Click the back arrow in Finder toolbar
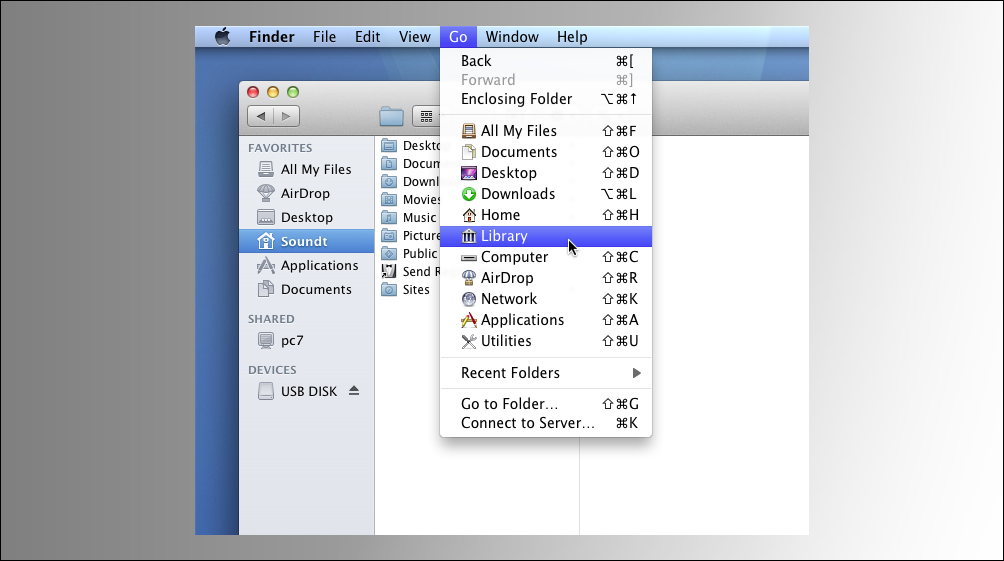1004x561 pixels. (x=261, y=117)
